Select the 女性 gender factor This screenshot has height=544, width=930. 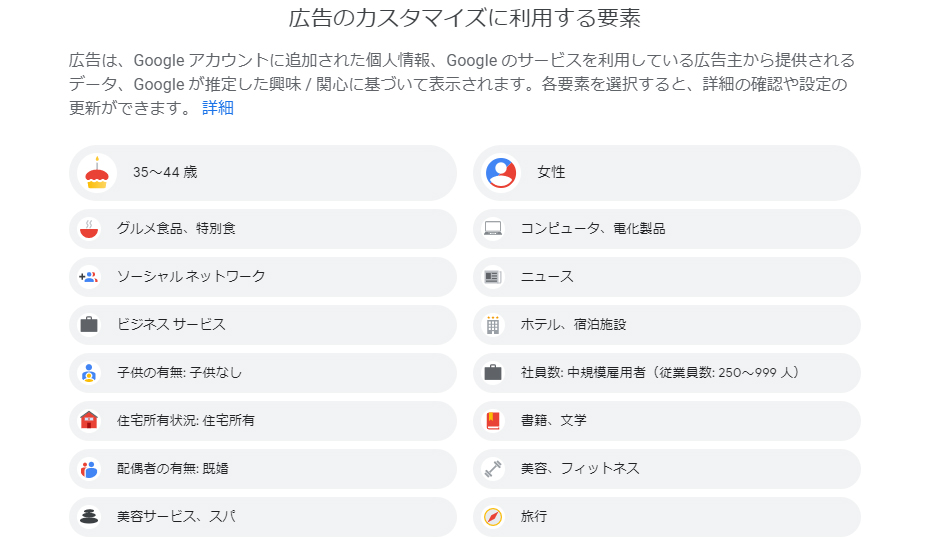(x=667, y=173)
